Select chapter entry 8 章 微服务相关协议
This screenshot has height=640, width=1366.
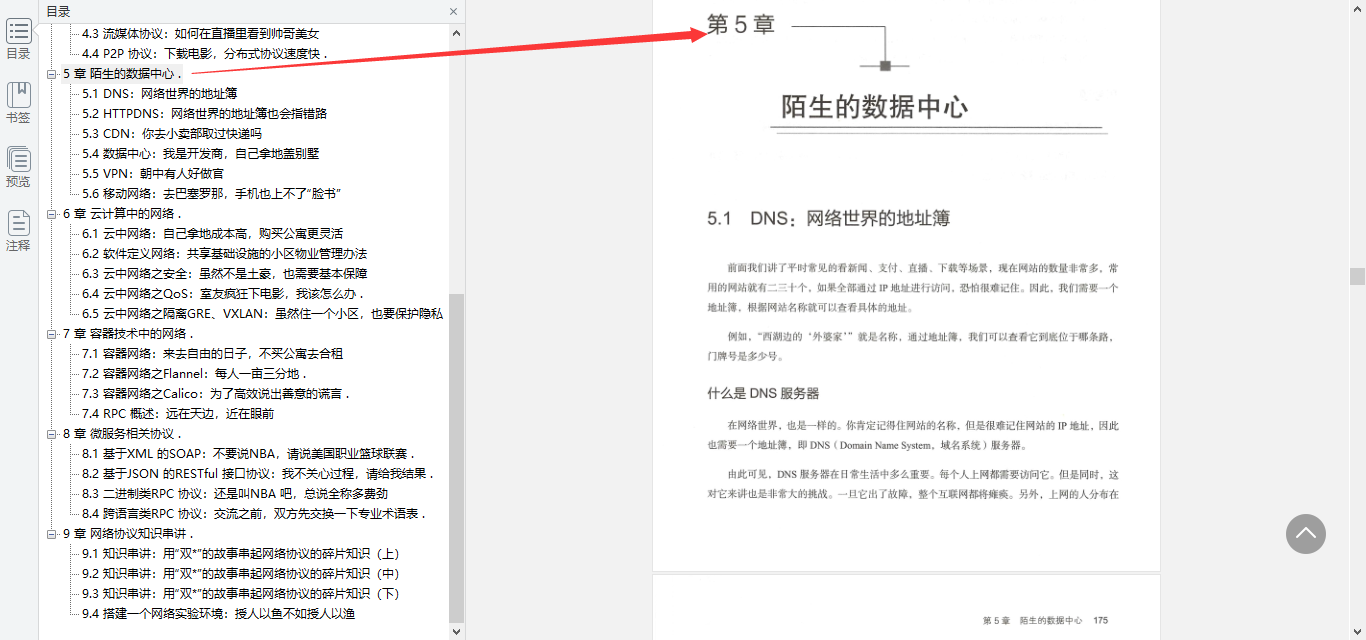pos(123,434)
